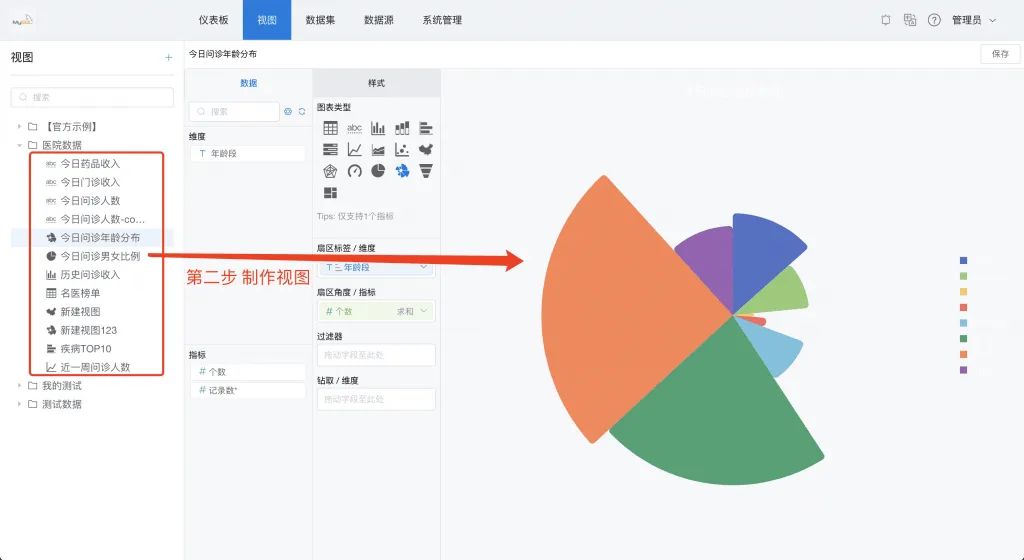Select the gauge chart type
The width and height of the screenshot is (1024, 560).
355,171
